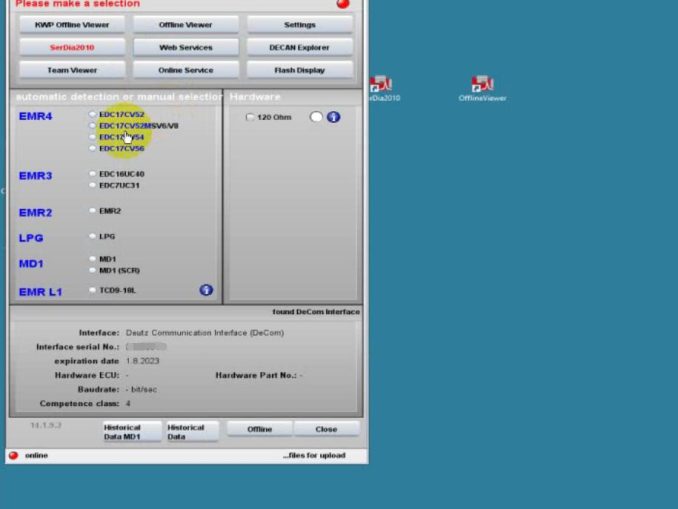Screen dimensions: 678x509
Task: Choose the plain MD1 radio option
Action: pyautogui.click(x=92, y=259)
